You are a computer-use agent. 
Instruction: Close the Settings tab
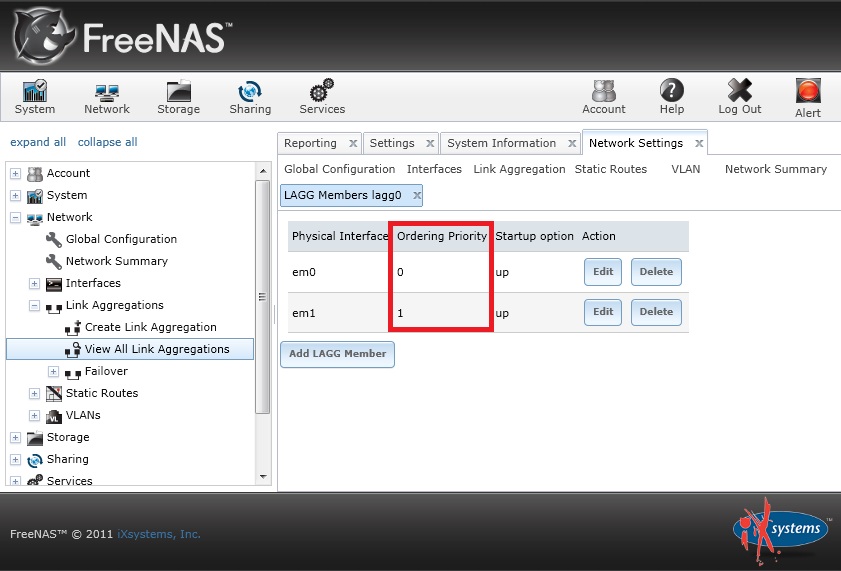(x=430, y=144)
